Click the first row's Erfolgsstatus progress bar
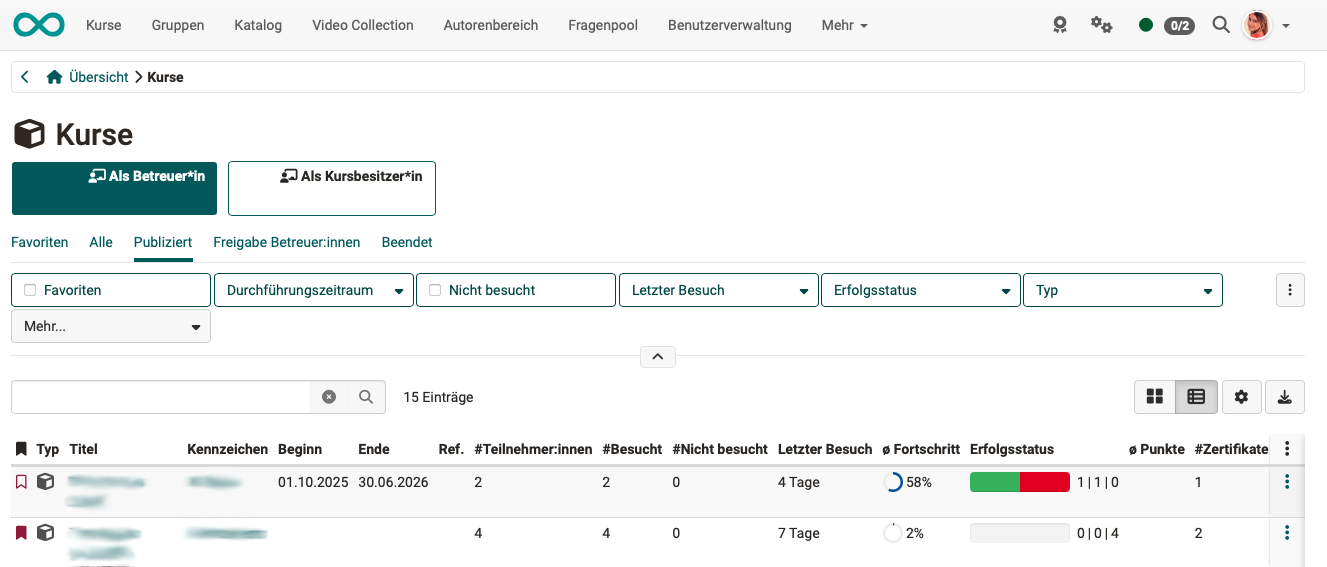The width and height of the screenshot is (1327, 567). (x=1019, y=482)
